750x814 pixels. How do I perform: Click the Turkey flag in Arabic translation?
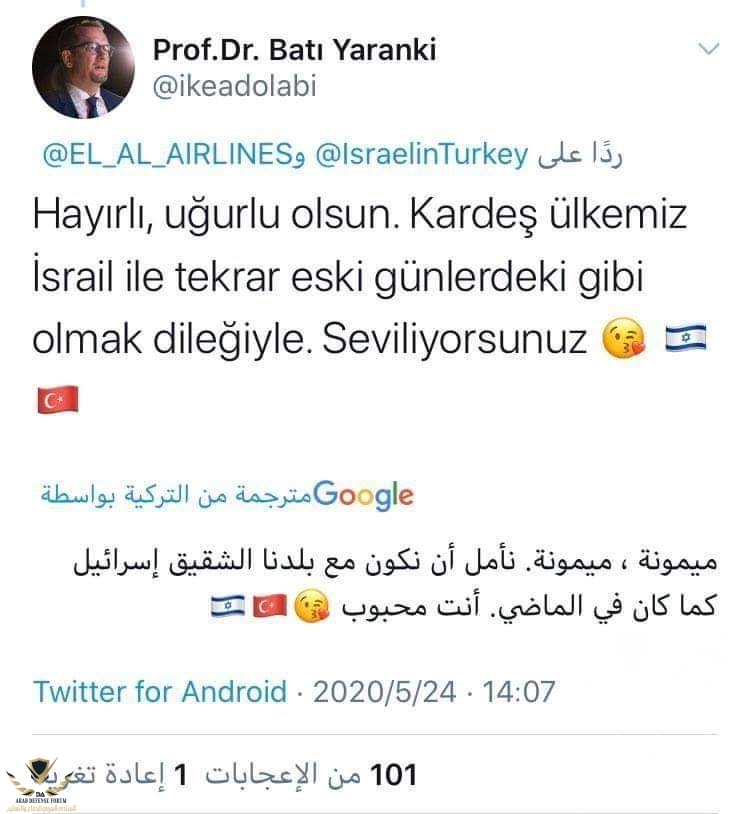(269, 606)
